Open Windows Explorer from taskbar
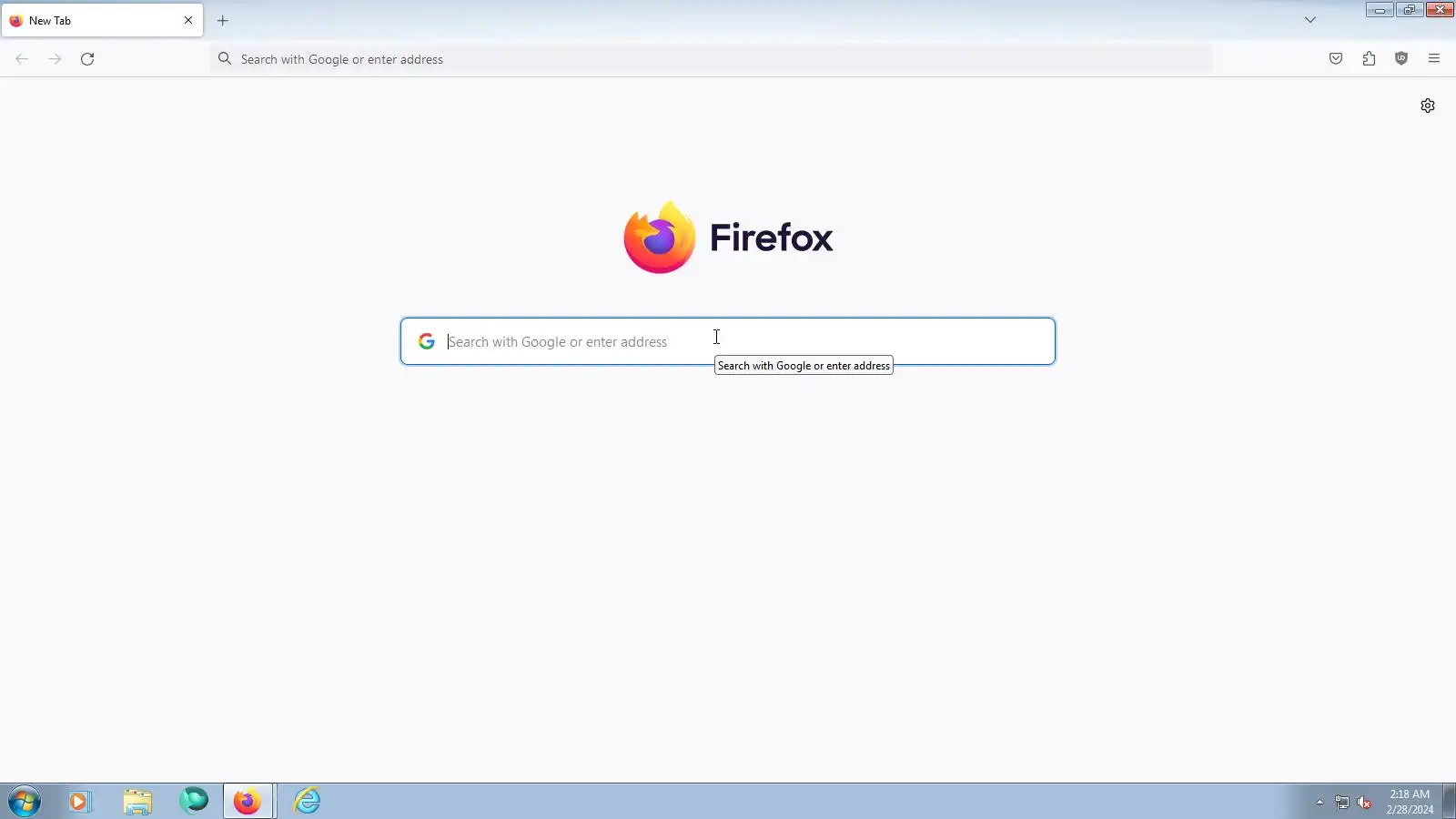The width and height of the screenshot is (1456, 819). tap(137, 802)
